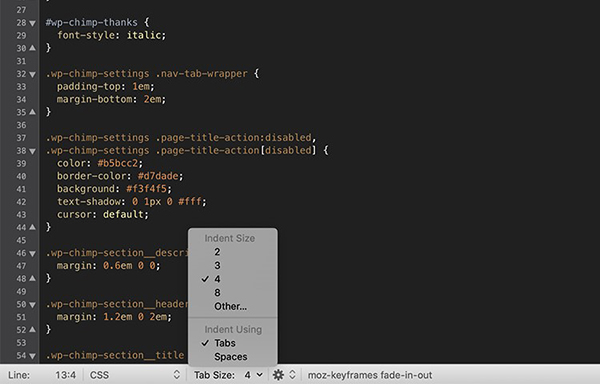
Task: Open the gear settings menu in status bar
Action: pyautogui.click(x=284, y=375)
